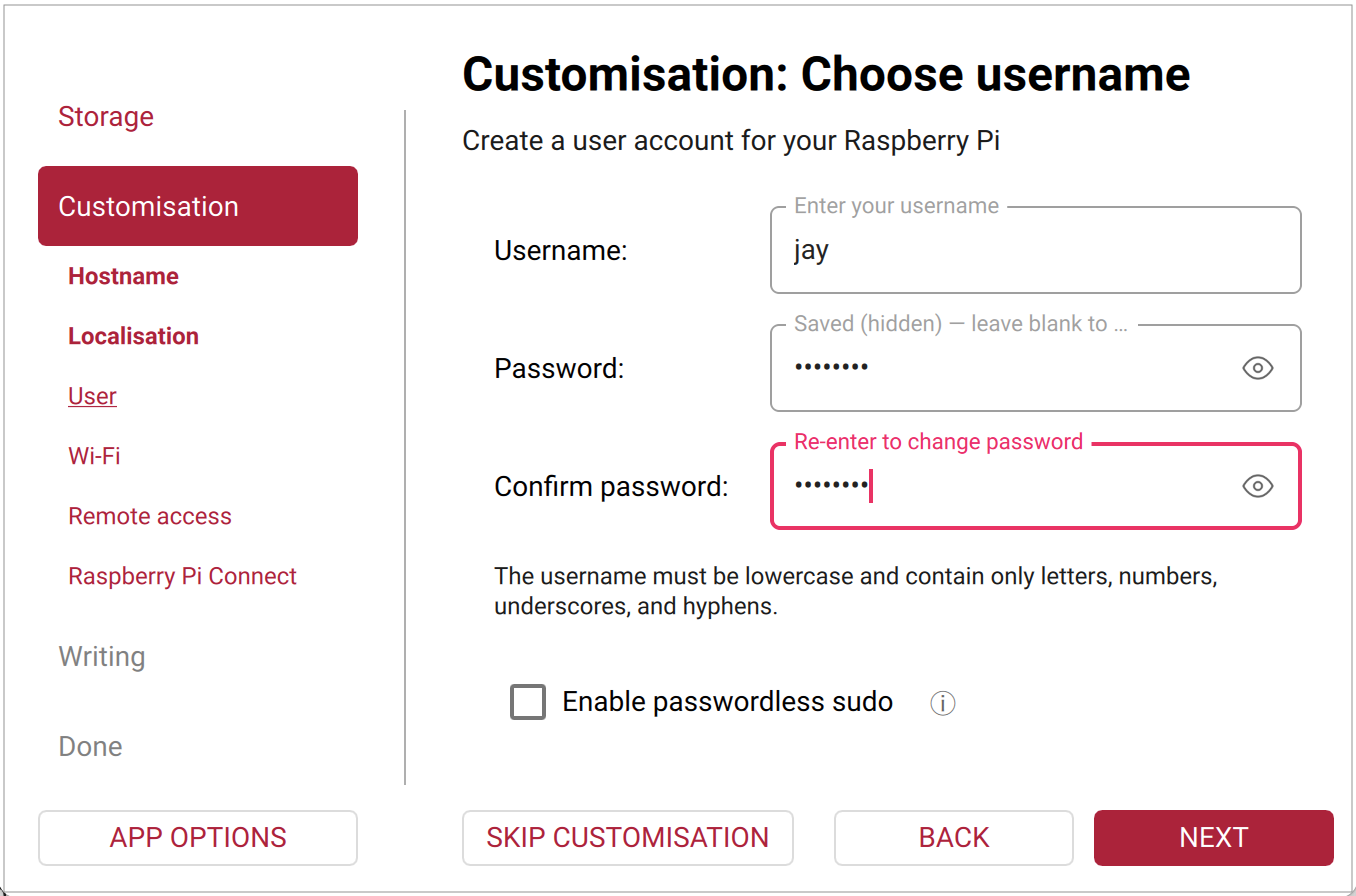1356x896 pixels.
Task: Go to the Hostname settings page
Action: (x=123, y=276)
